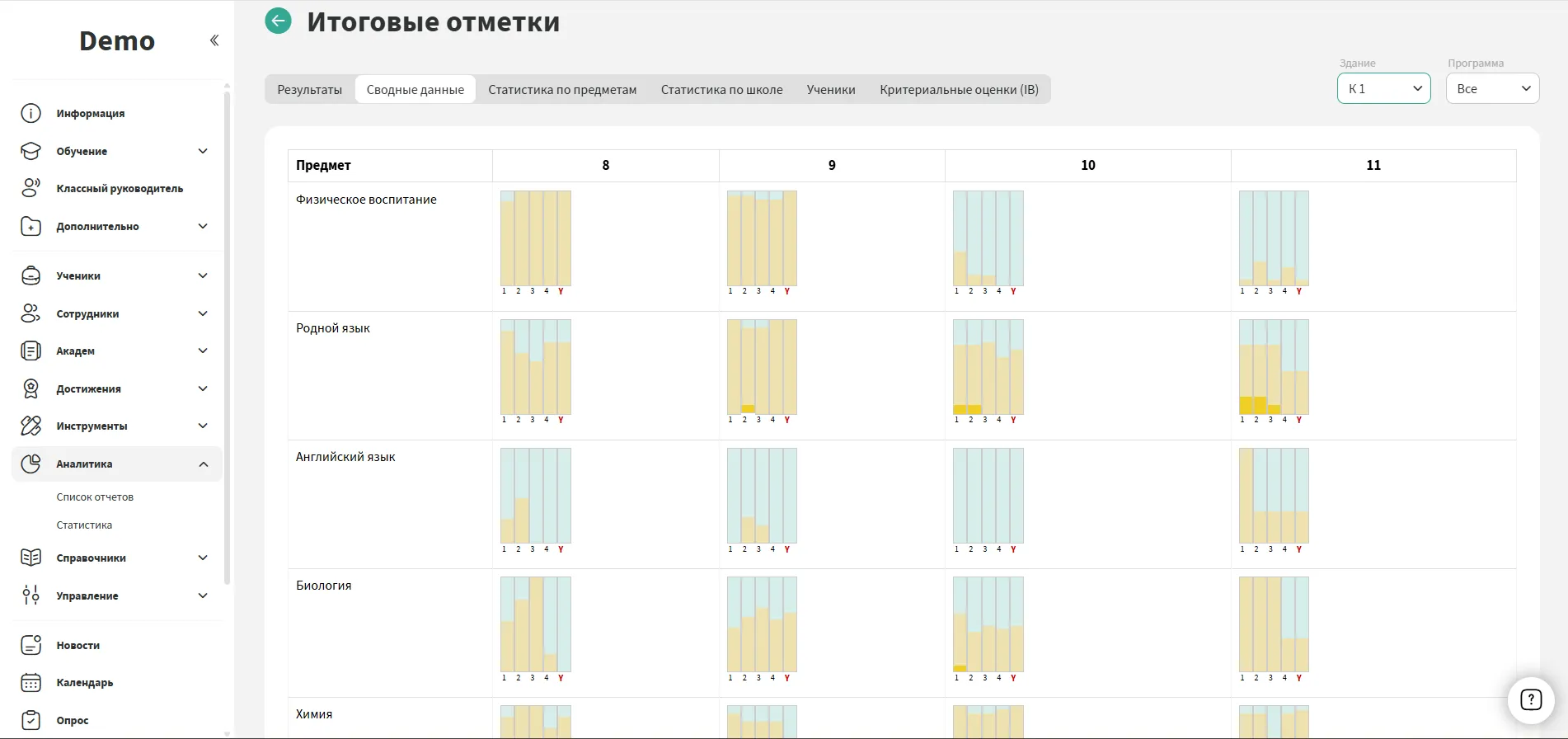
Task: Open the help question mark button
Action: point(1530,700)
